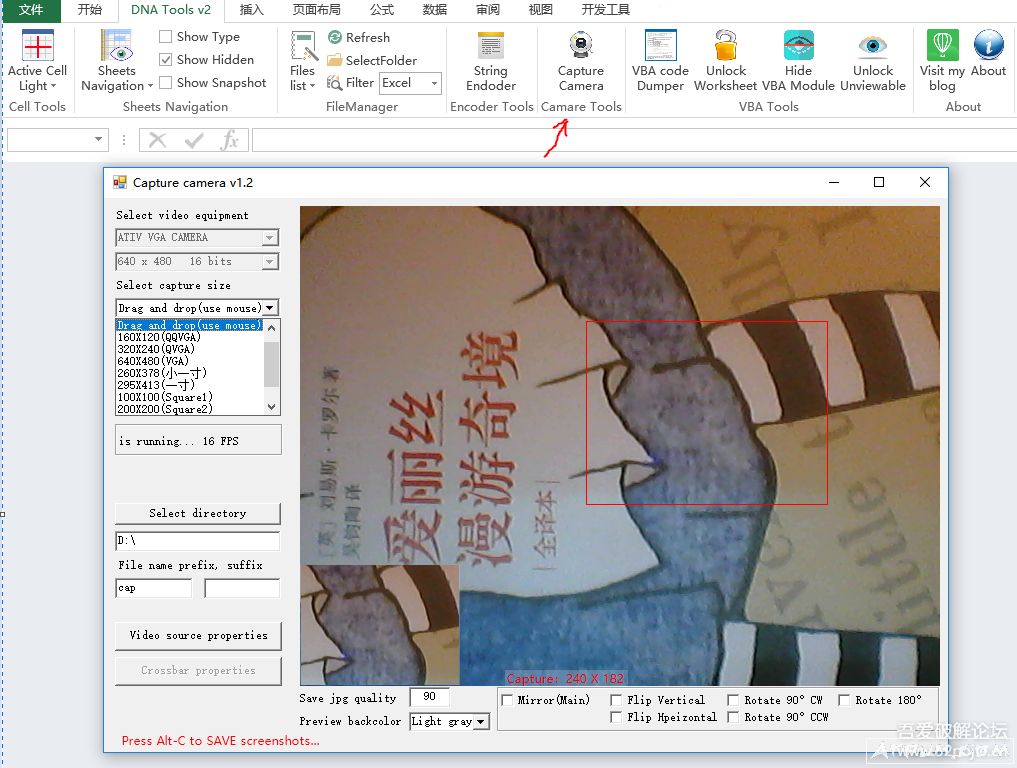Toggle the Mirror(Main) checkbox

508,700
